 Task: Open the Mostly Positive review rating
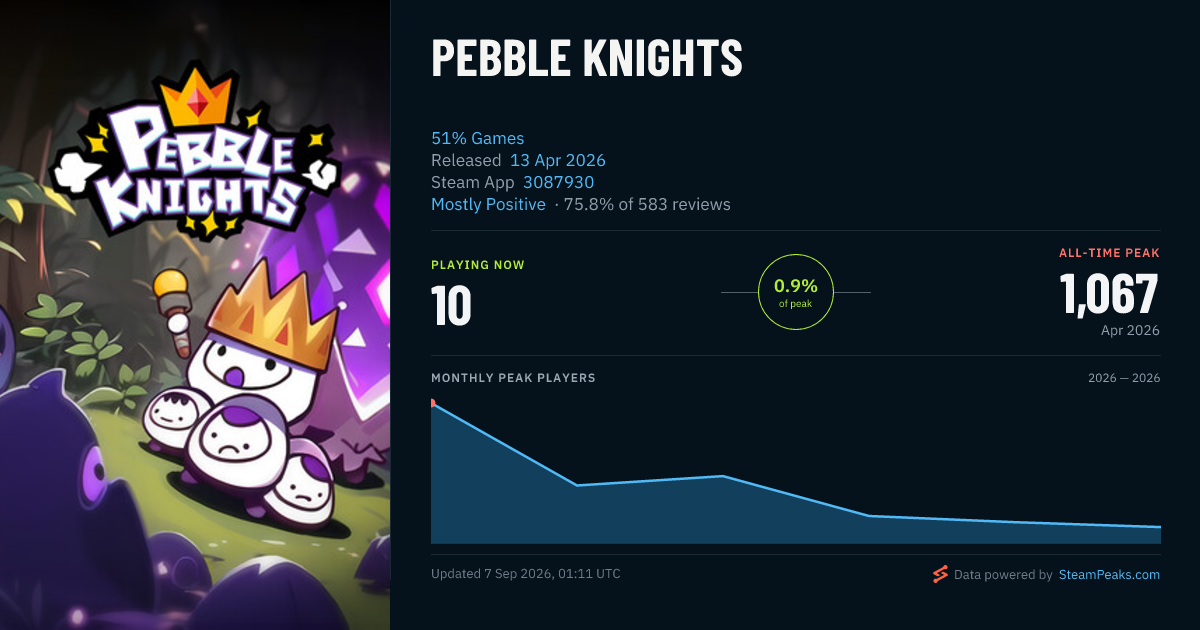488,204
